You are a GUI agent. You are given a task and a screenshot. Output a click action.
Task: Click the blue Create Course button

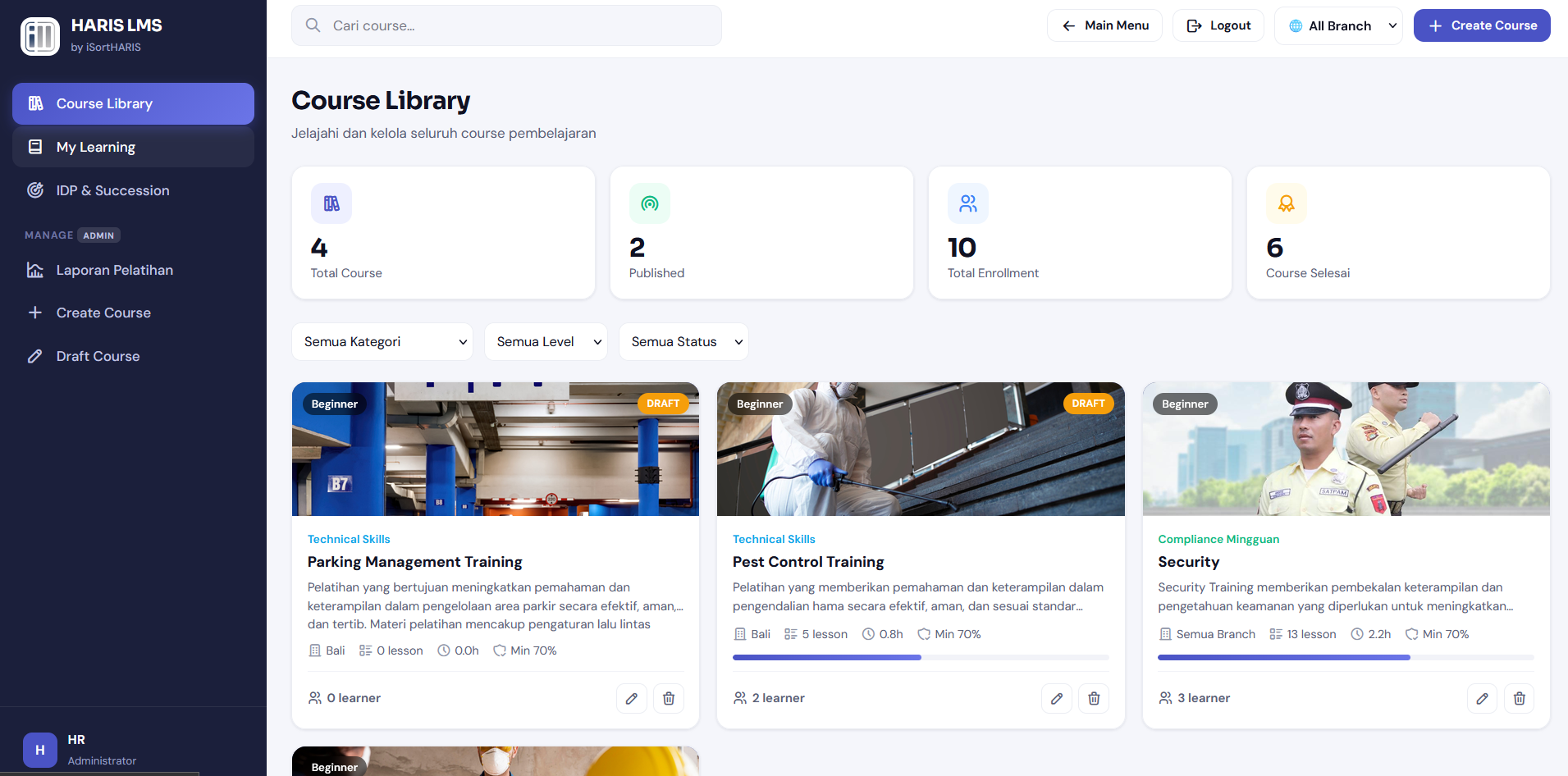click(1482, 25)
